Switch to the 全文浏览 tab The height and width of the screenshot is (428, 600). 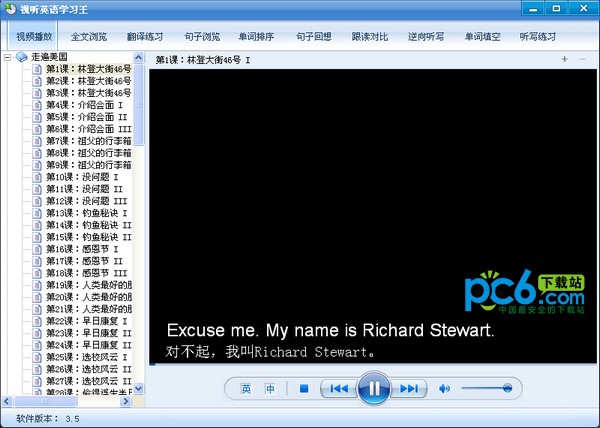point(89,37)
